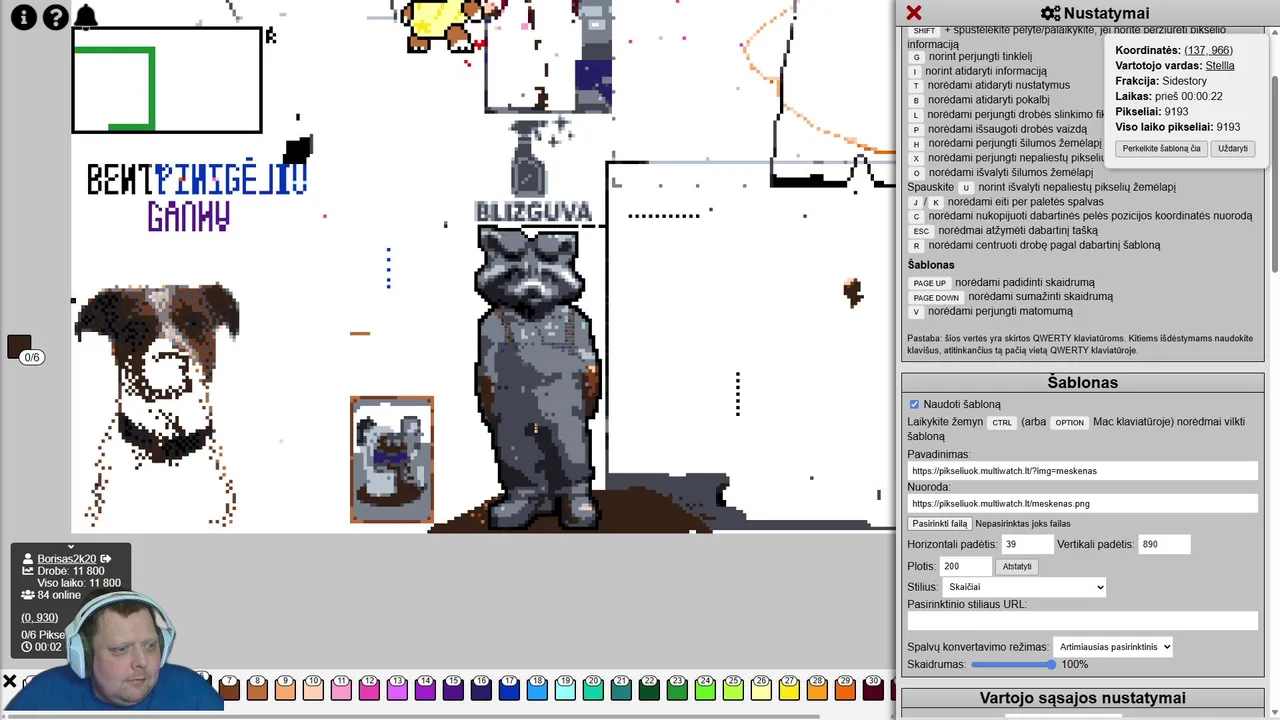Click the clock icon beside 00:02
This screenshot has height=720, width=1280.
(27, 647)
